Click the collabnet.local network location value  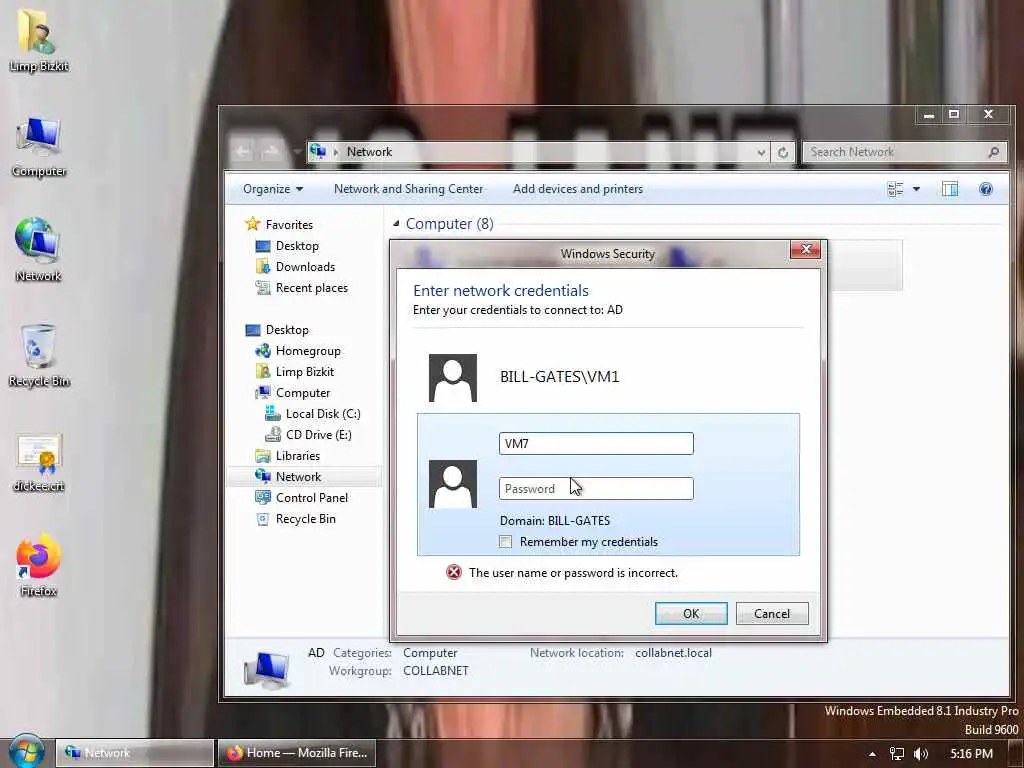coord(673,653)
